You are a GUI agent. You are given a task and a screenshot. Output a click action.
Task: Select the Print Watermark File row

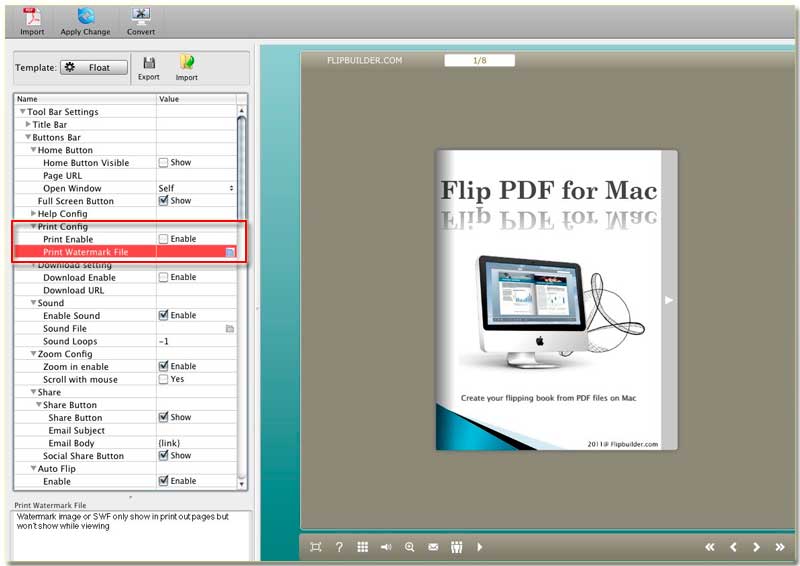[126, 252]
